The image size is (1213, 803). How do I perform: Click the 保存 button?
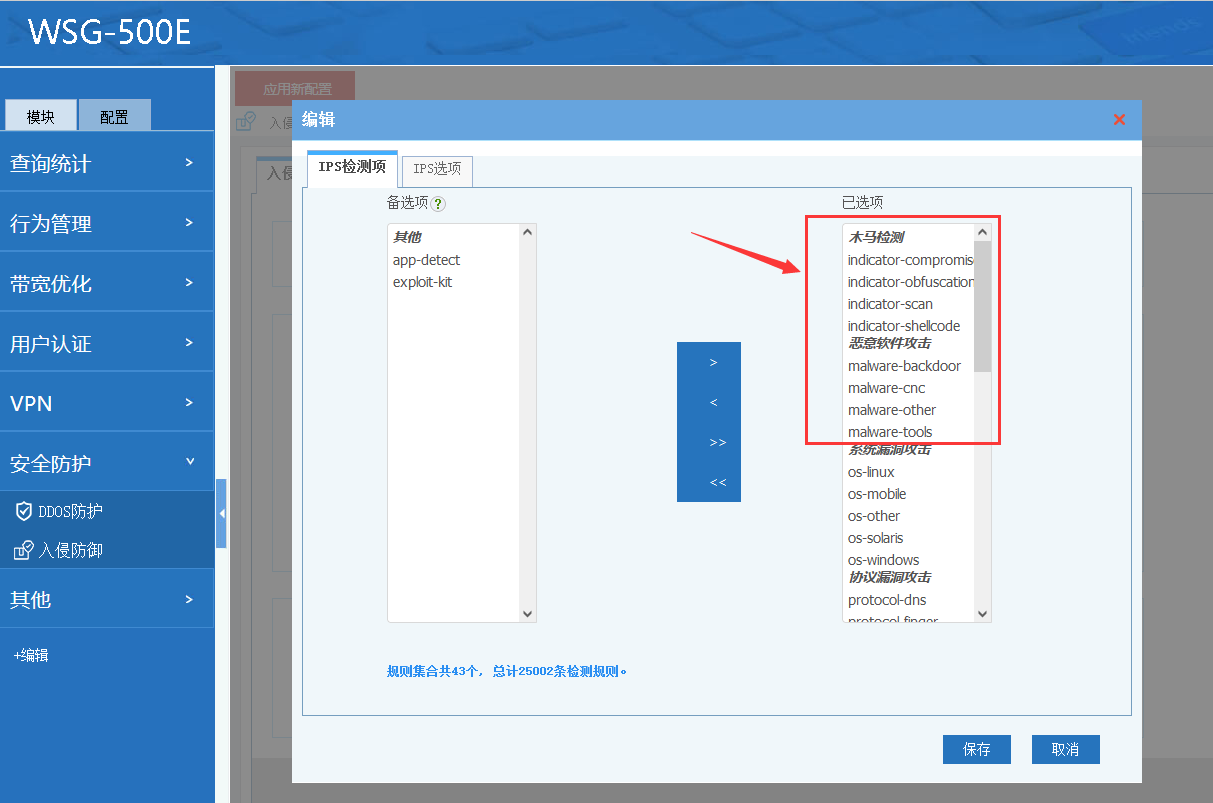click(x=976, y=749)
